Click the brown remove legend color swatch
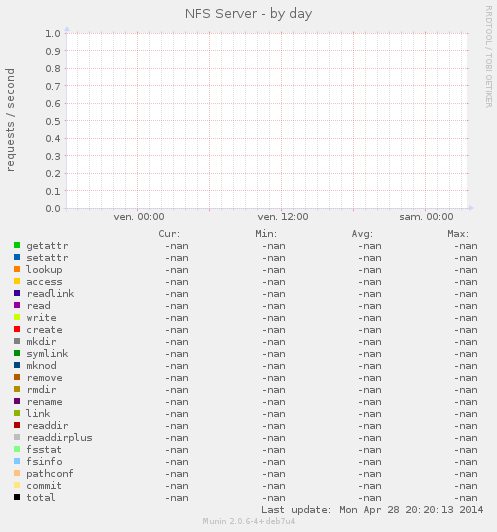497x532 pixels. pyautogui.click(x=17, y=377)
